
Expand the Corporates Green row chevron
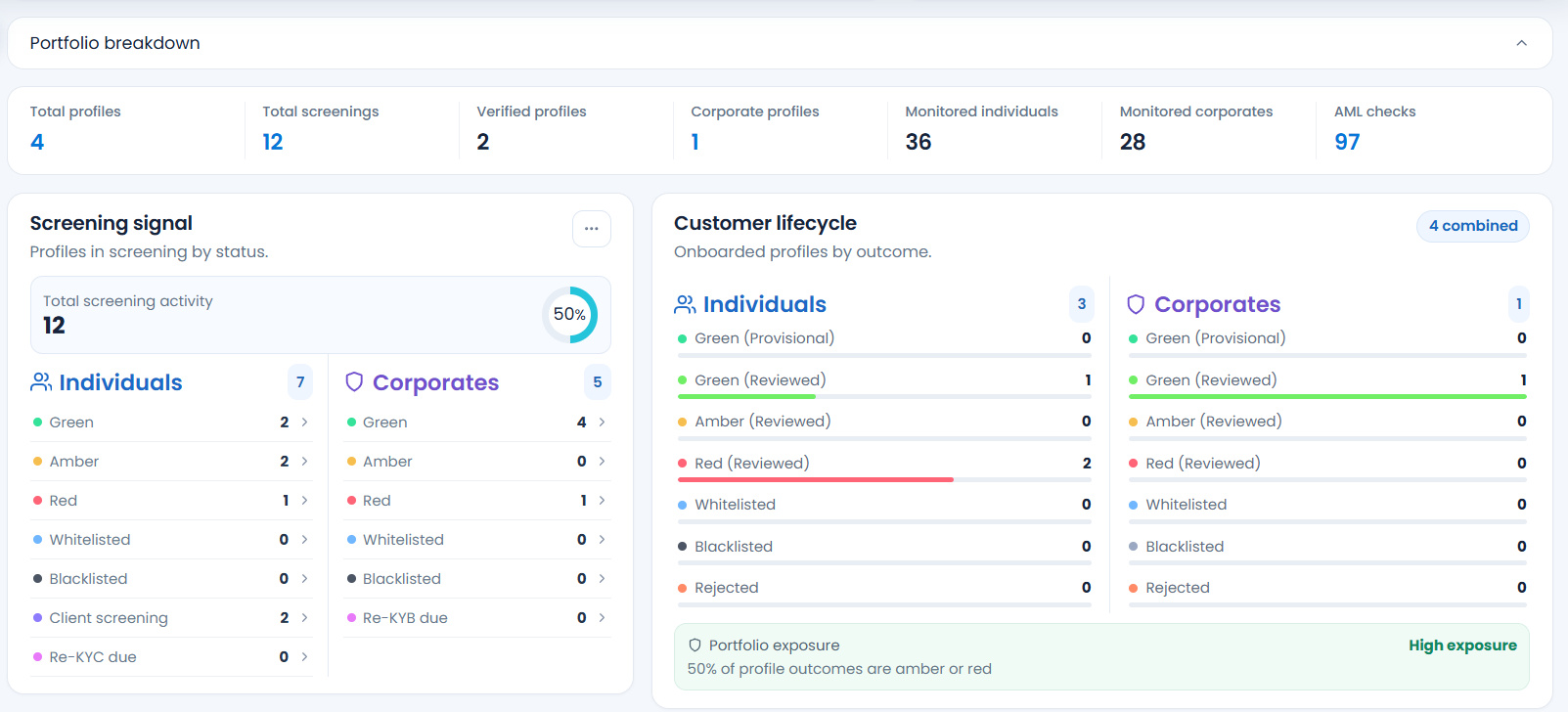coord(602,423)
